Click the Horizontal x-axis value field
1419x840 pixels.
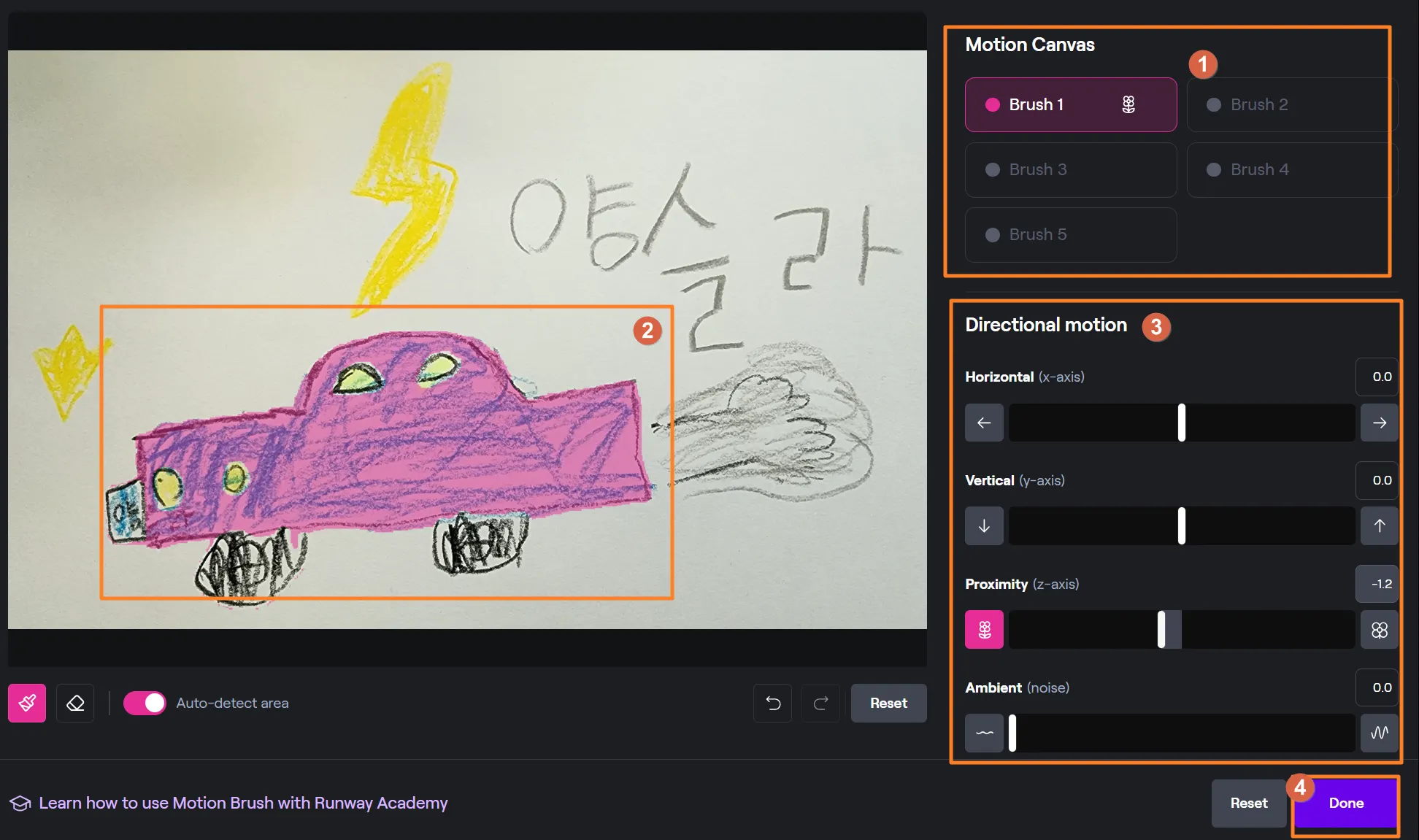pyautogui.click(x=1377, y=377)
